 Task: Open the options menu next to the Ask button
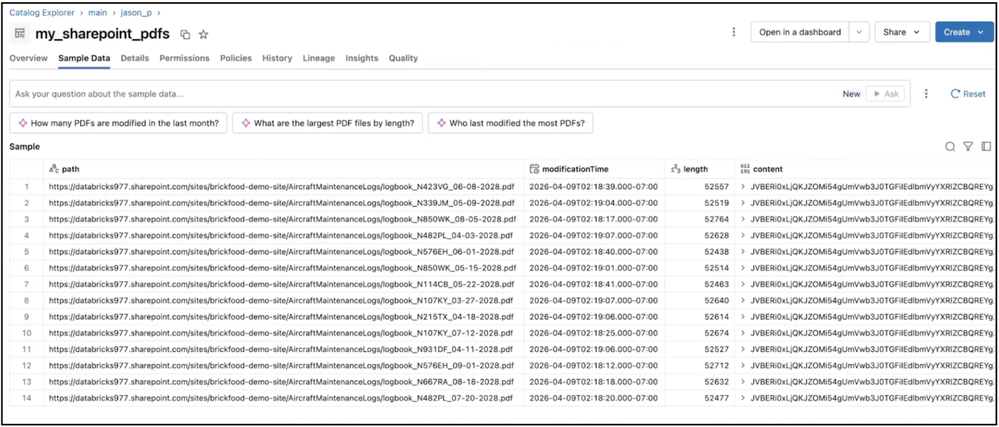tap(926, 93)
